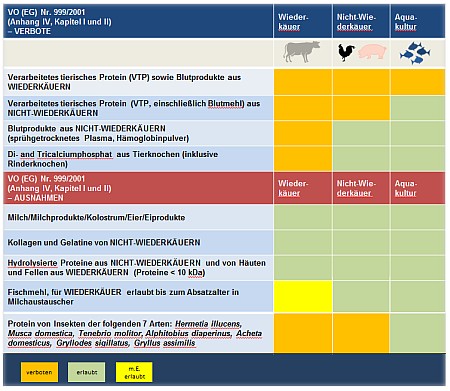450x391 pixels.
Task: Click green Nicht-Wiederkäuer cell in Kollagen row
Action: (361, 242)
